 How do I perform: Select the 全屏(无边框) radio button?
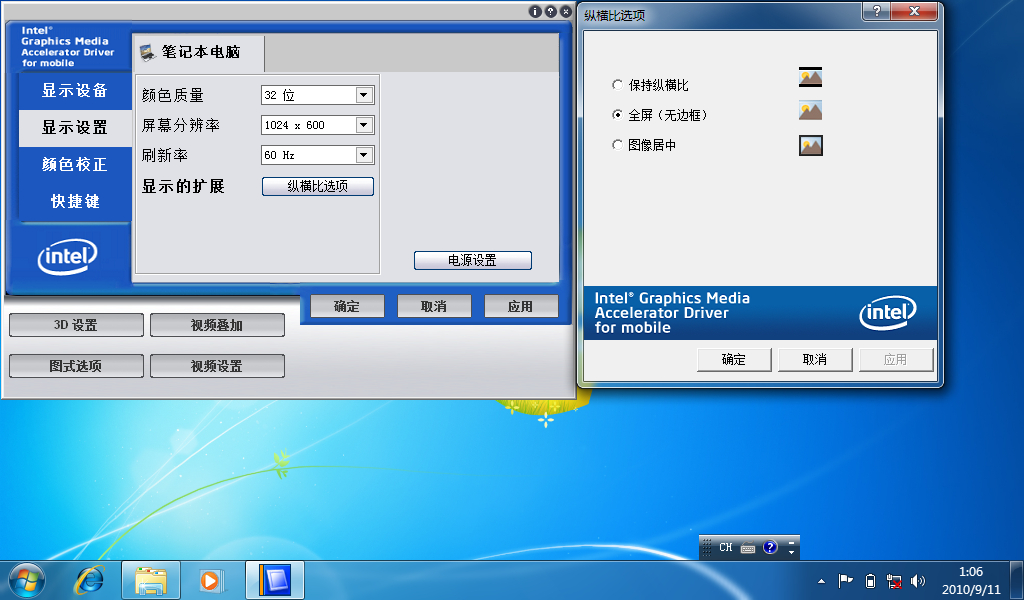pos(616,115)
